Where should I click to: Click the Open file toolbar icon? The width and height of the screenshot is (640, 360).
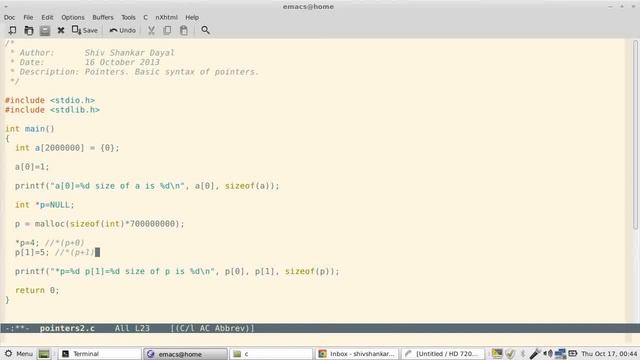(29, 30)
